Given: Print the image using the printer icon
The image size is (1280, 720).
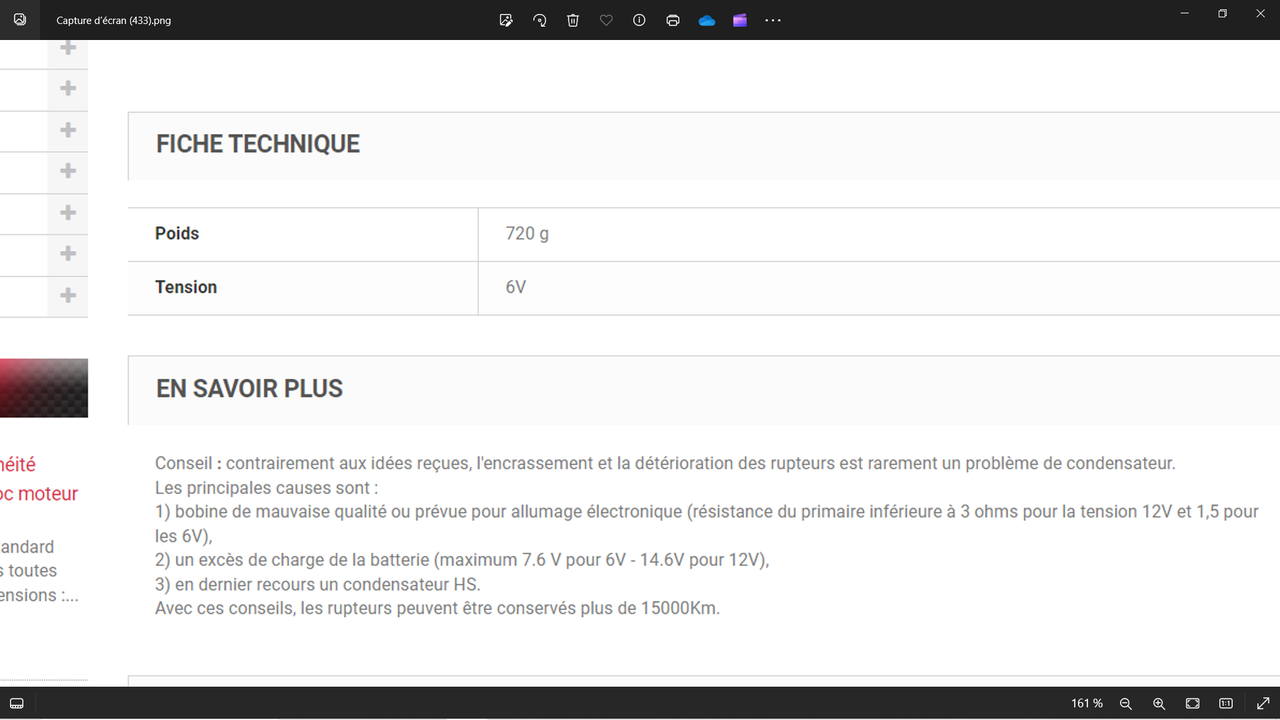Looking at the screenshot, I should tap(673, 20).
